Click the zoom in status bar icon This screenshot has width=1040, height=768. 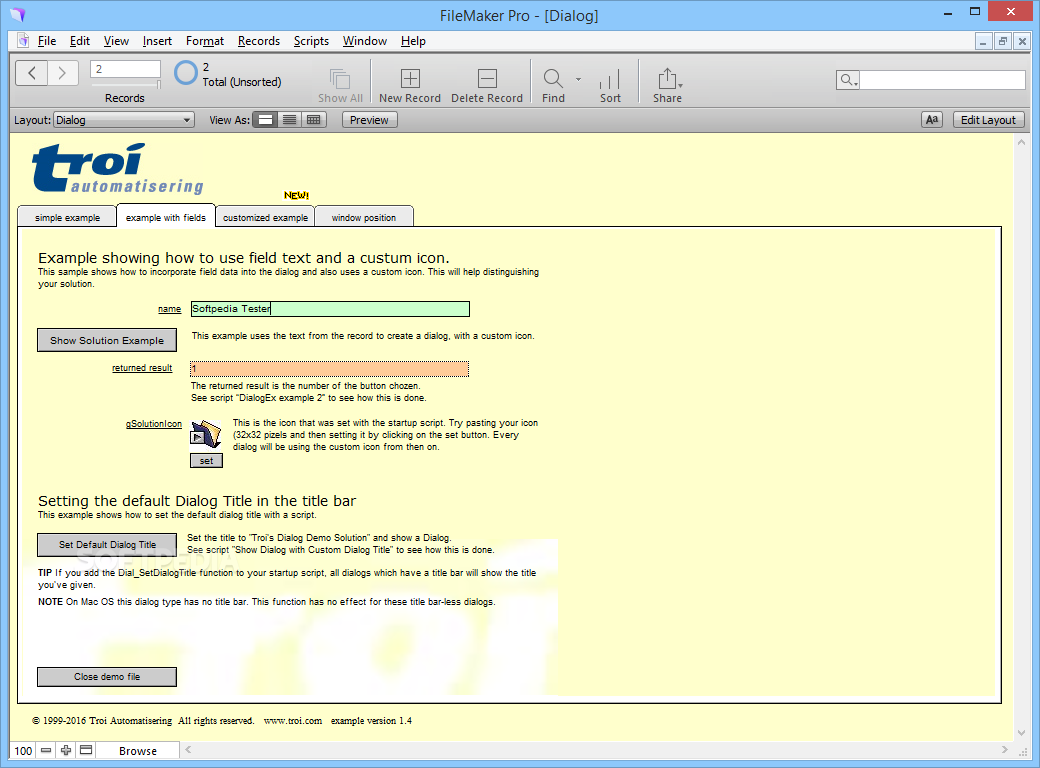click(x=66, y=750)
